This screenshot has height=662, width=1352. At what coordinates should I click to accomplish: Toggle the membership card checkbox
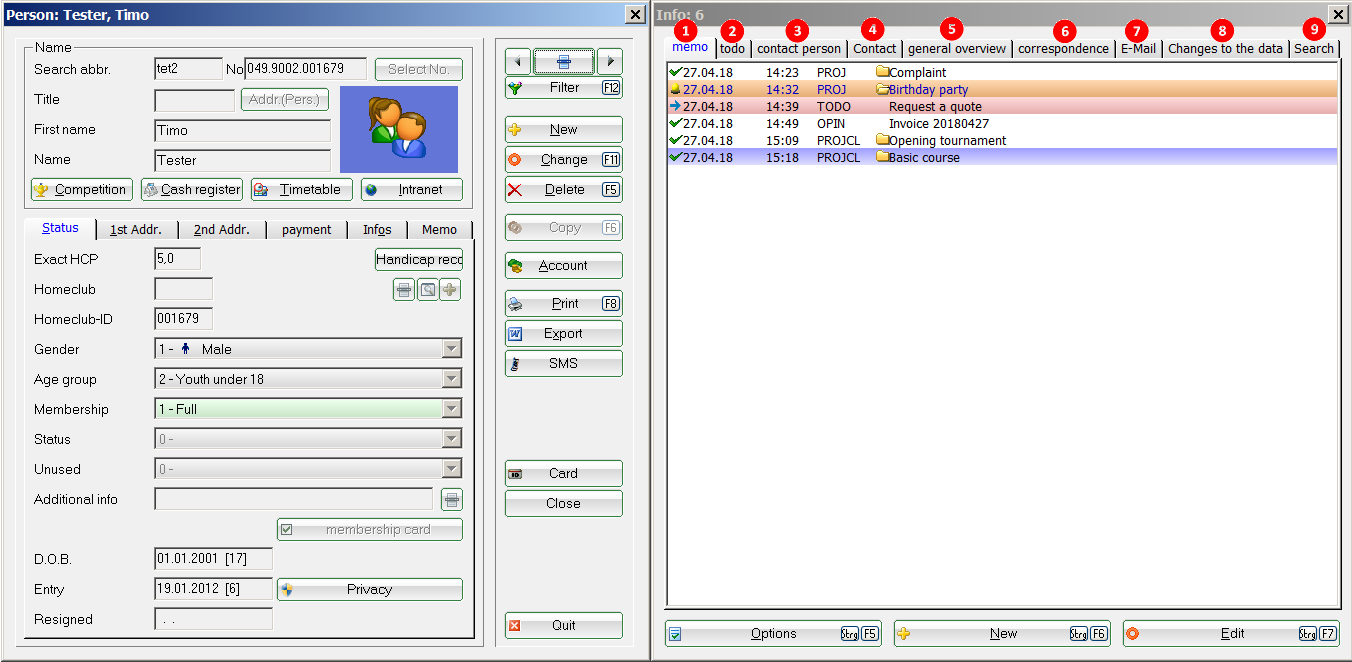point(286,530)
